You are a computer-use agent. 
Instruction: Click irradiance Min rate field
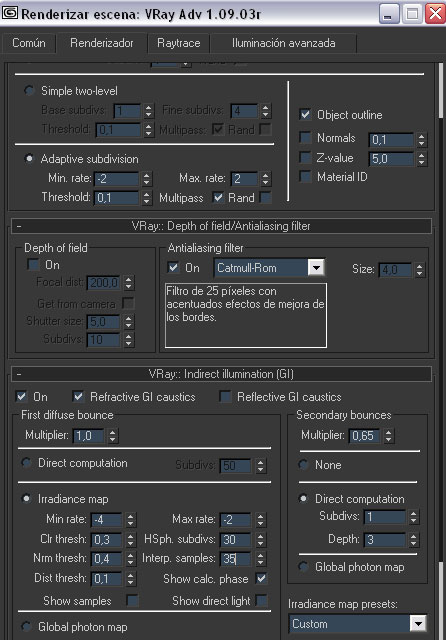pyautogui.click(x=106, y=520)
